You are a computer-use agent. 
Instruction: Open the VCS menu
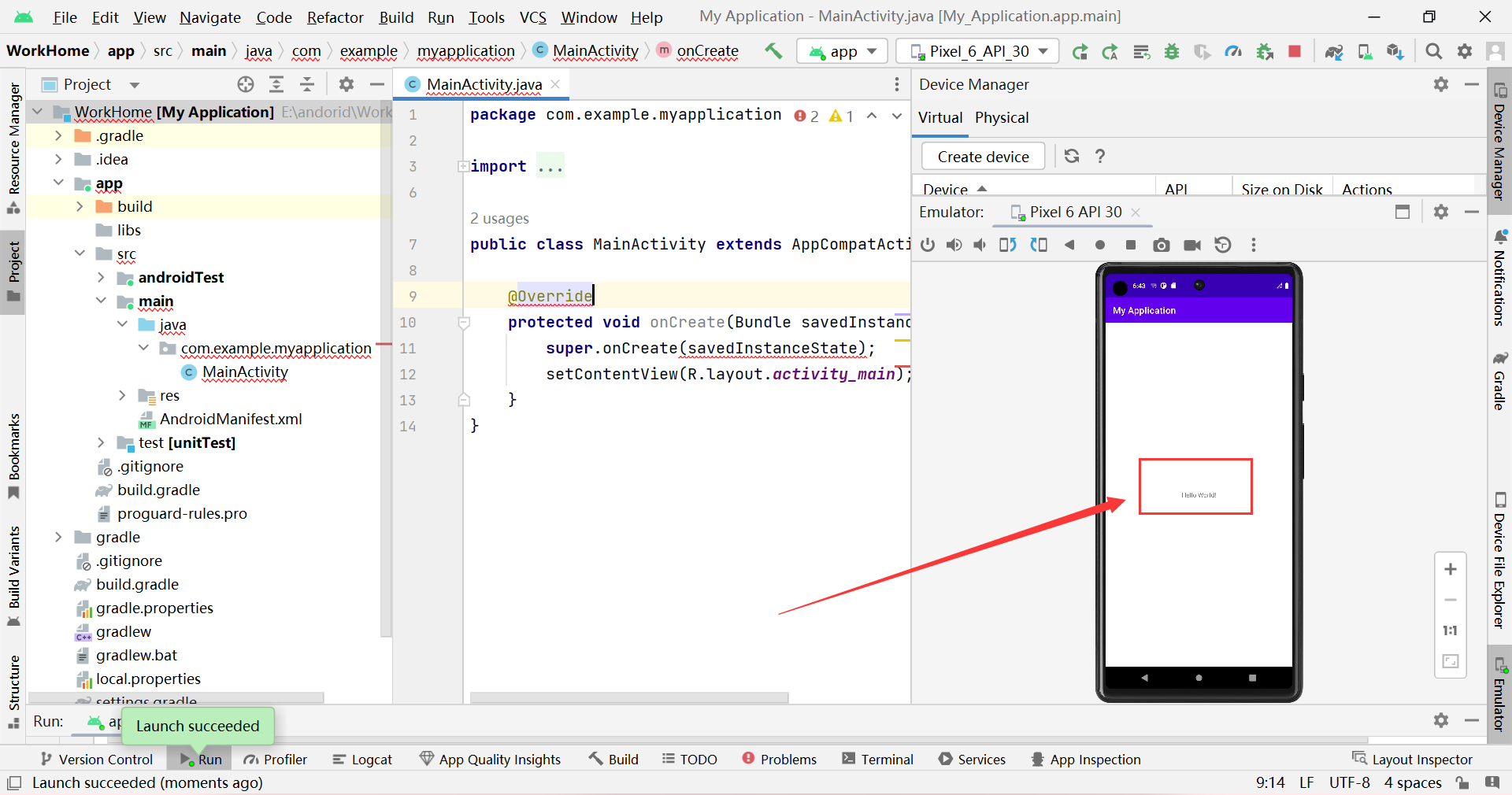533,17
